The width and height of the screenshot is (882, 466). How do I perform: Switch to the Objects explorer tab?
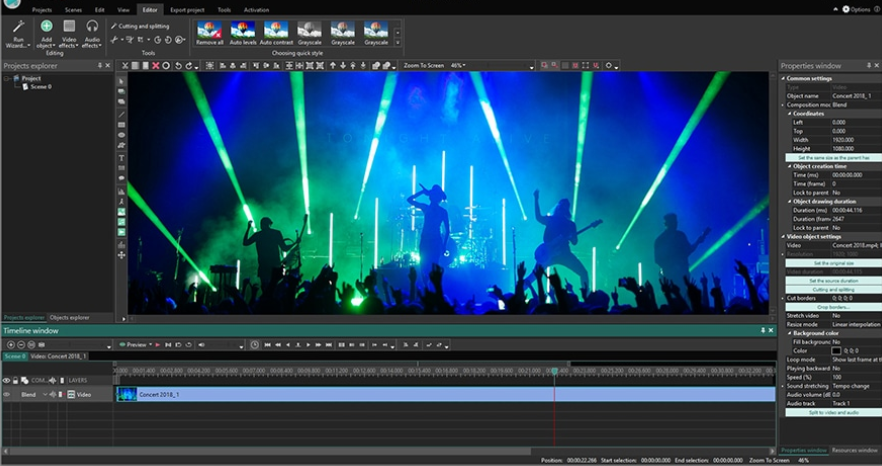[x=69, y=317]
